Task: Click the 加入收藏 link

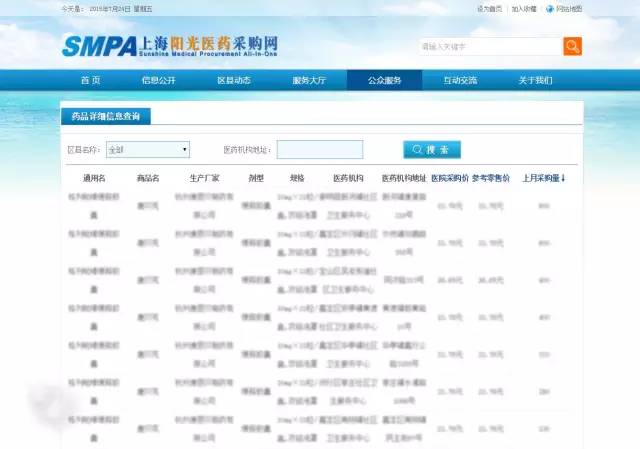Action: 523,9
